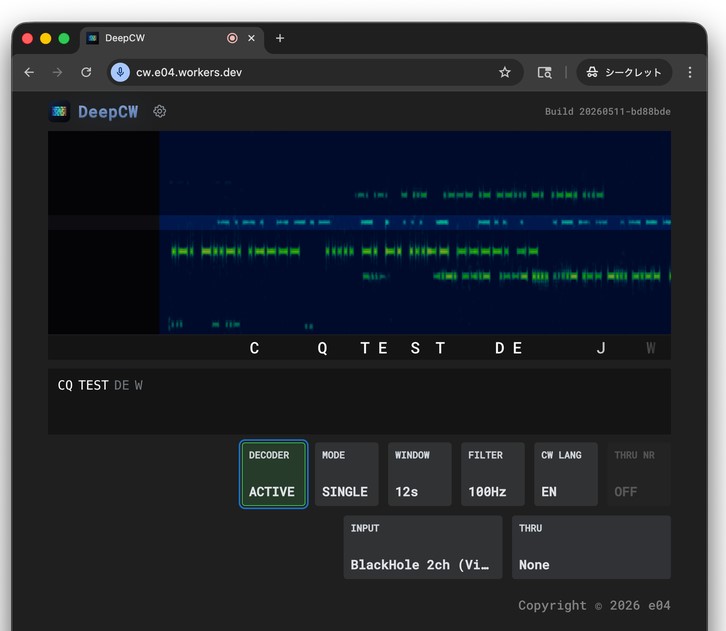Viewport: 726px width, 631px height.
Task: Select the DeepCW browser tab
Action: click(171, 39)
